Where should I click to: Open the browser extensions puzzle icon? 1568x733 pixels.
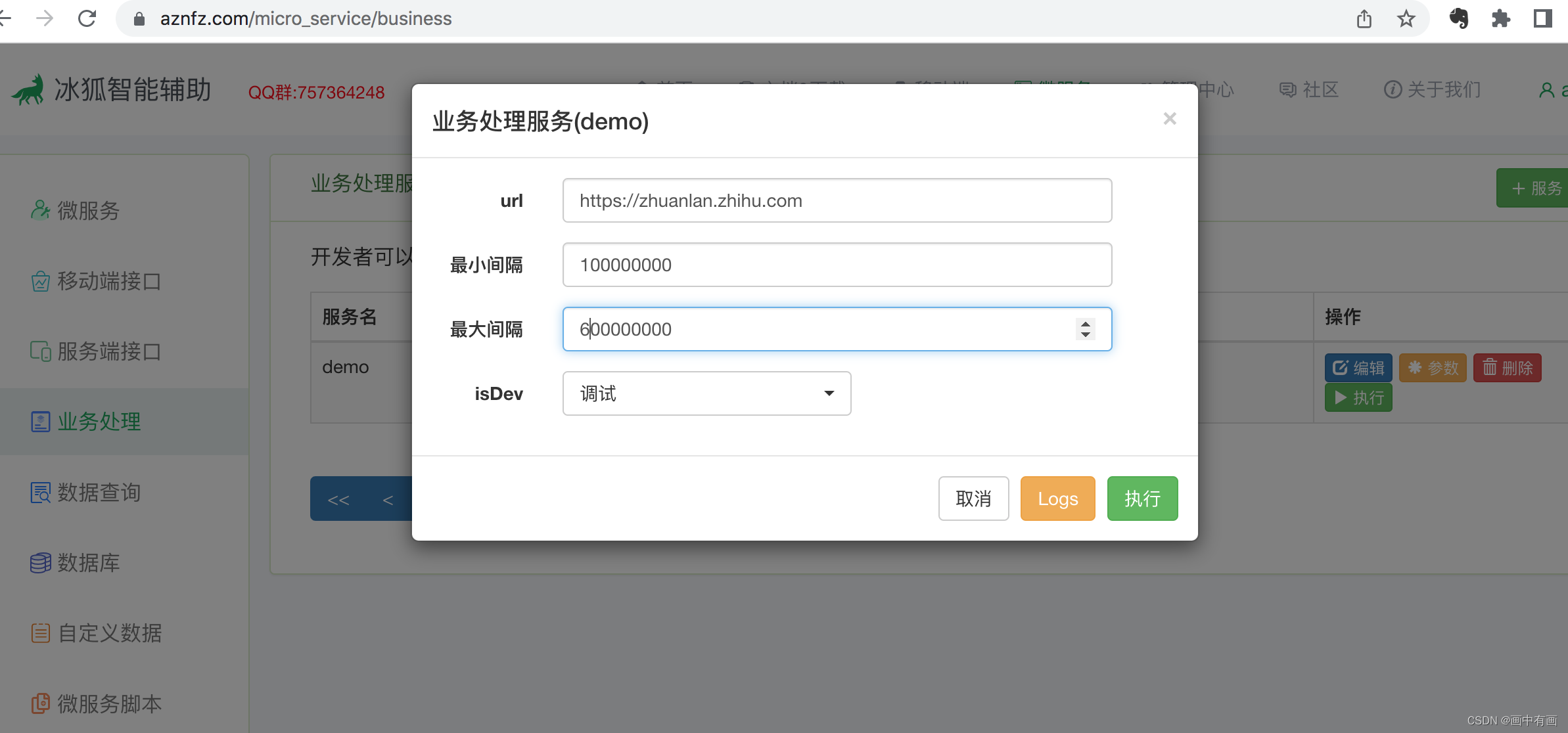tap(1500, 18)
